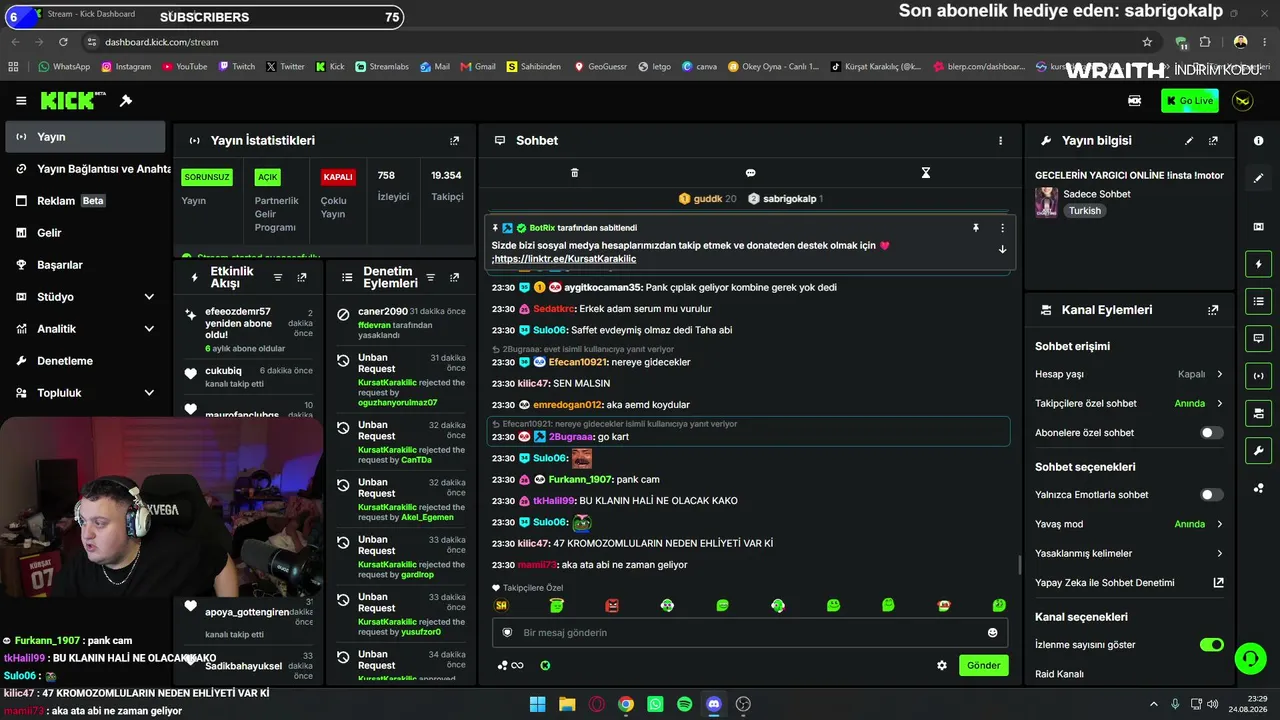Screen dimensions: 1280x720
Task: Open the linktr.ee/KursatKarakilic link
Action: (x=565, y=259)
